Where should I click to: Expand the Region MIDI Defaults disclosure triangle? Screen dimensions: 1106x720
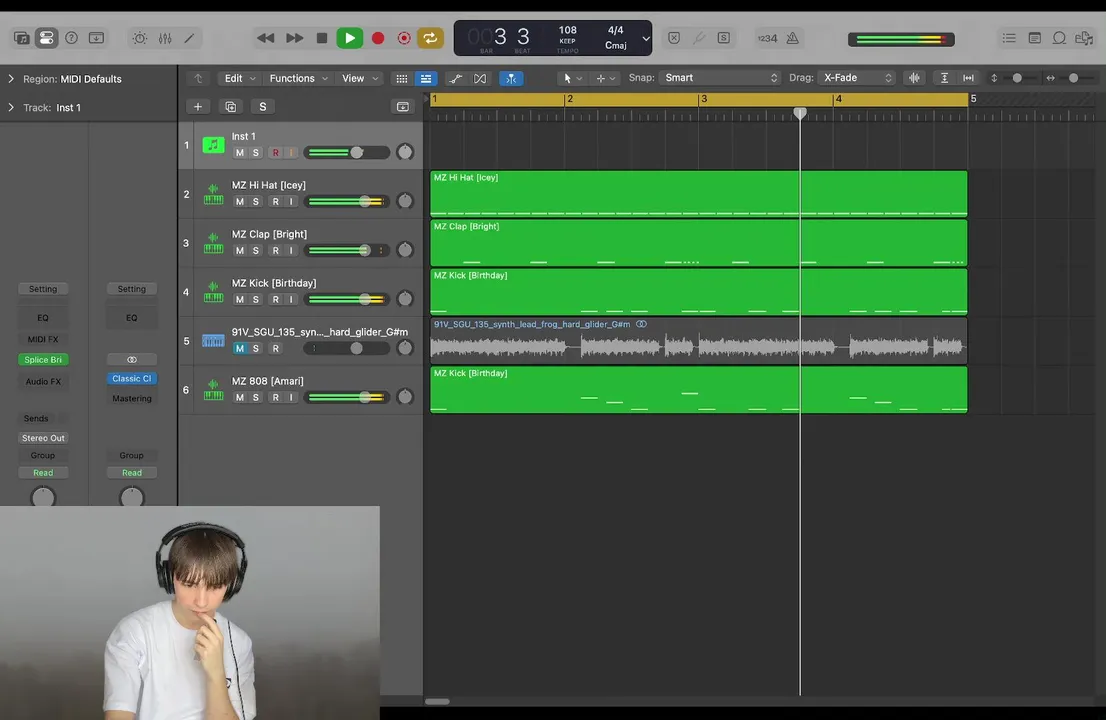point(11,79)
